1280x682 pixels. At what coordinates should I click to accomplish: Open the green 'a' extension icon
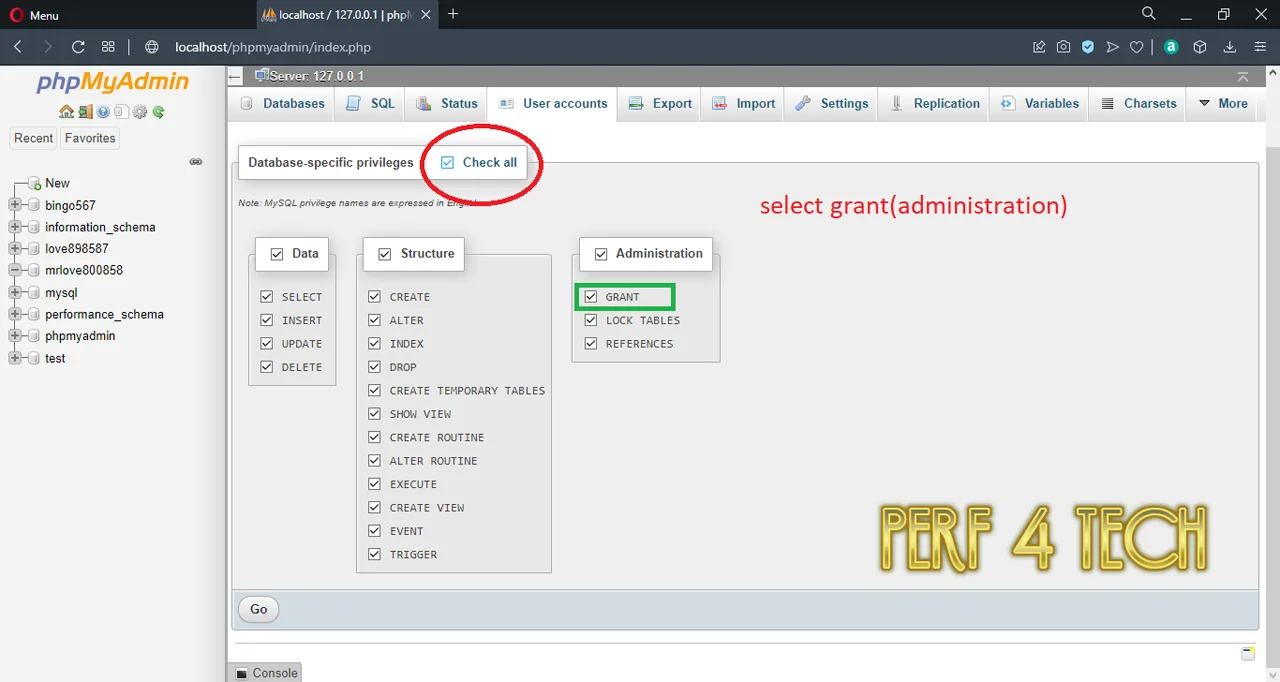tap(1171, 47)
